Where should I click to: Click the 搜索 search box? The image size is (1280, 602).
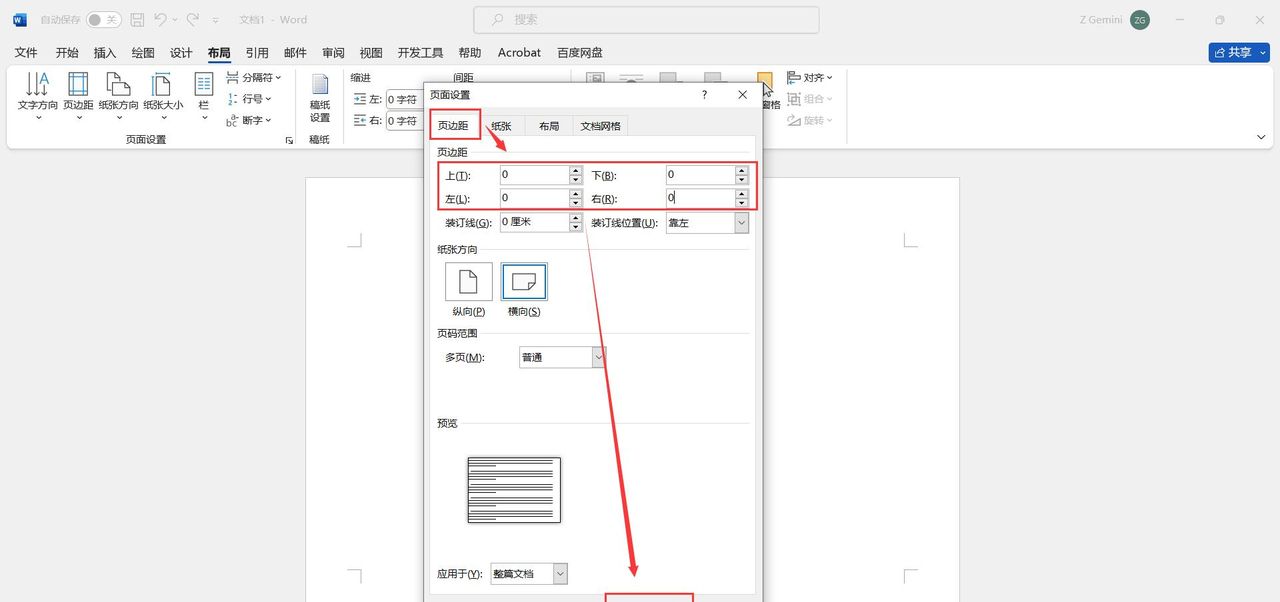(x=645, y=19)
